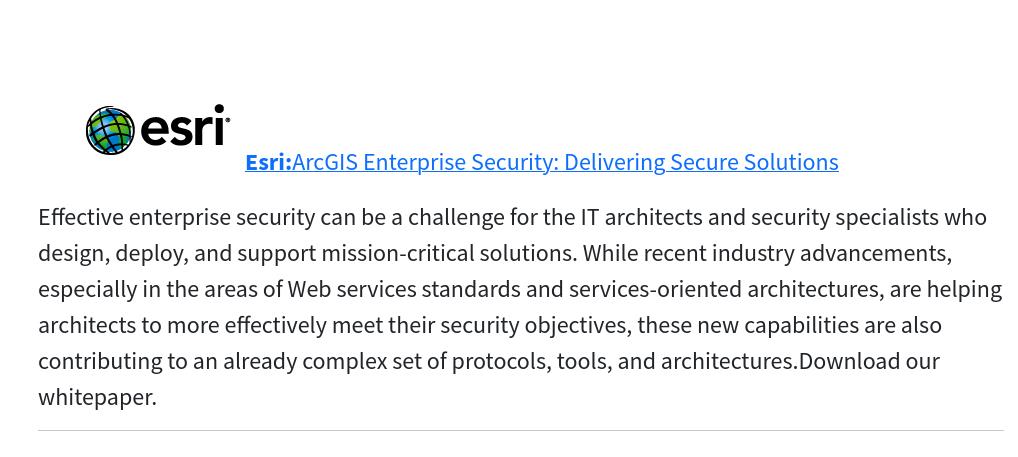This screenshot has height=457, width=1018.
Task: Click the "Download our whitepaper." sentence
Action: (x=868, y=361)
